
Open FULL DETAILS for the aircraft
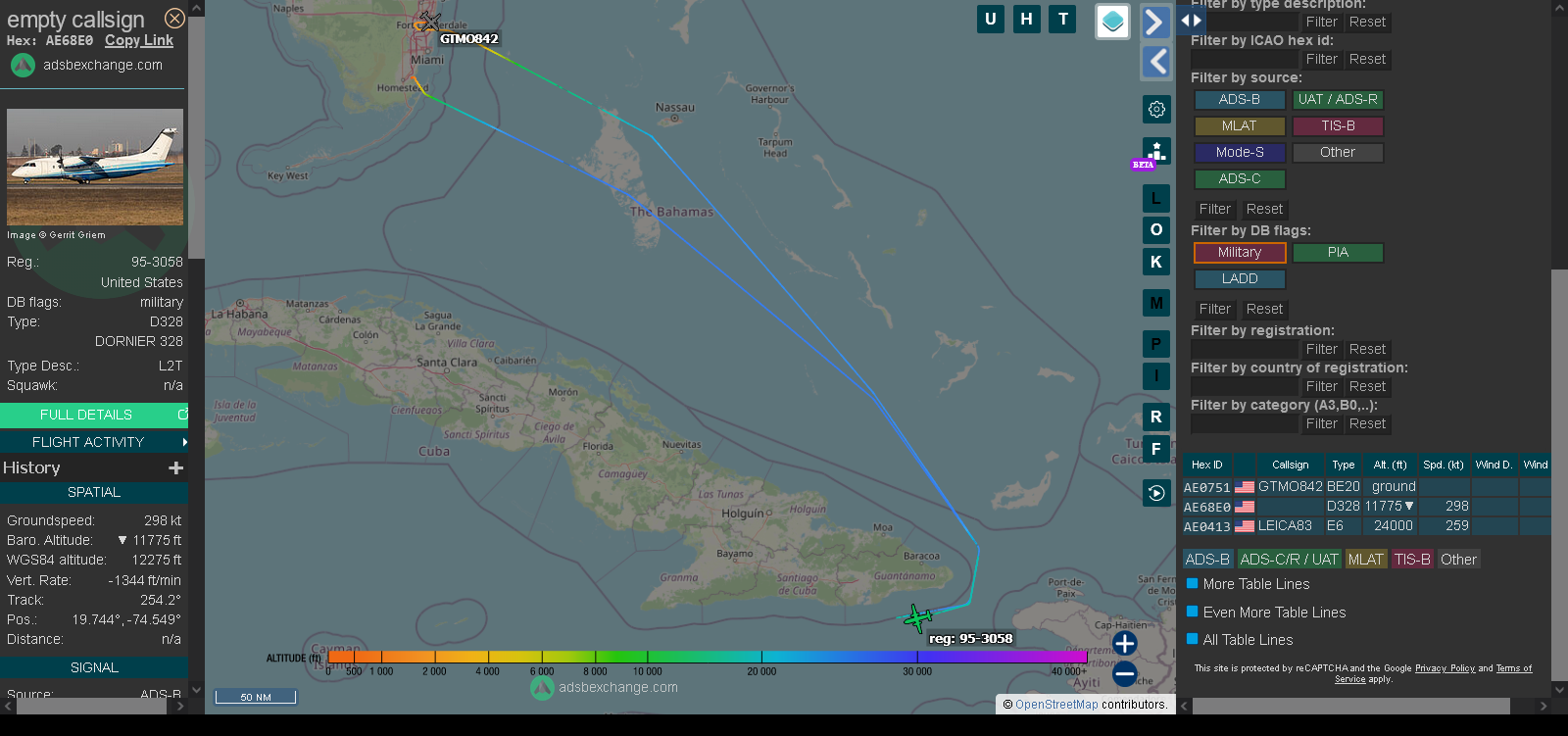(94, 415)
